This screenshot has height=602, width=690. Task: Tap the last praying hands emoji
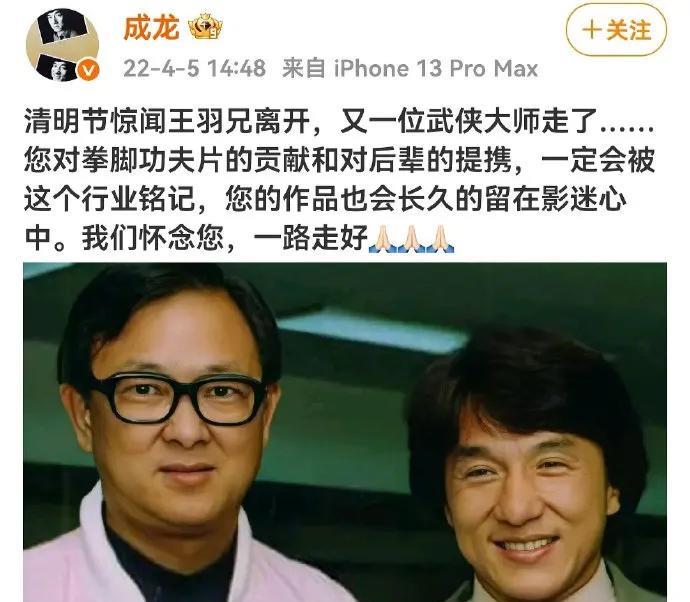pos(440,239)
